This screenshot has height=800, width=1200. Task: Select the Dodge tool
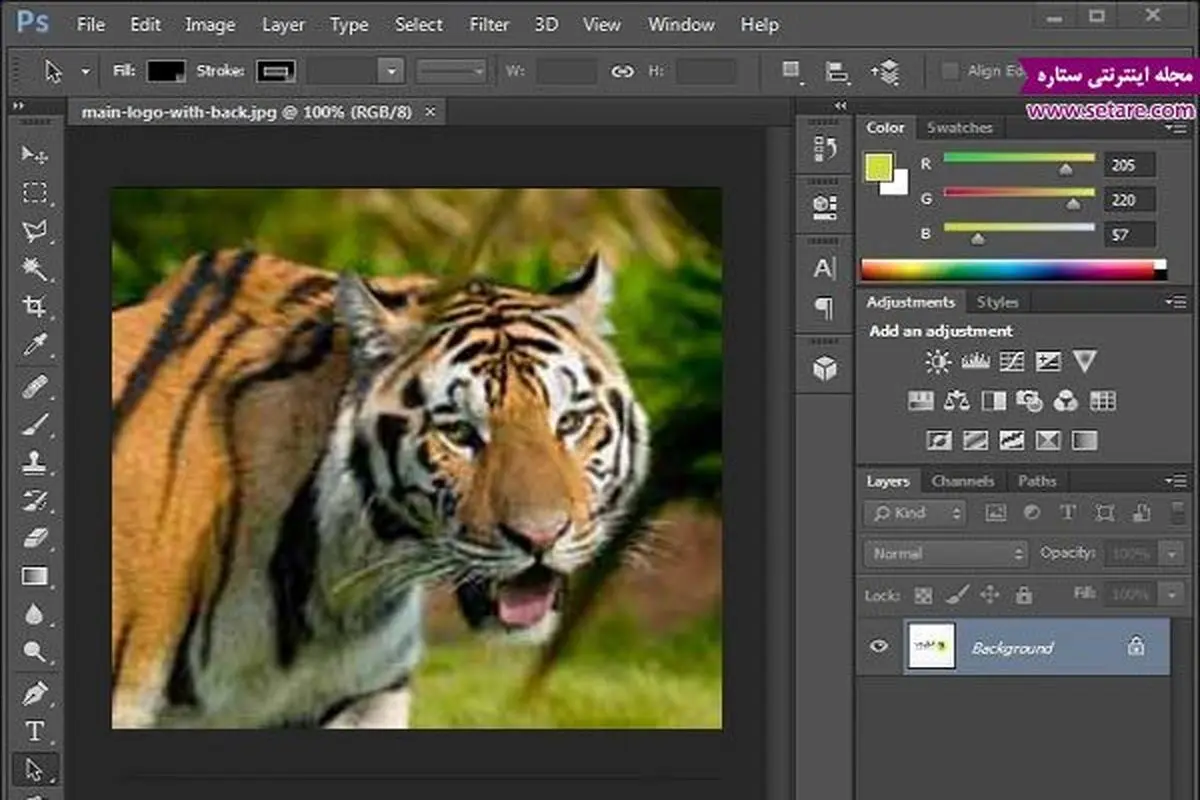pyautogui.click(x=35, y=653)
